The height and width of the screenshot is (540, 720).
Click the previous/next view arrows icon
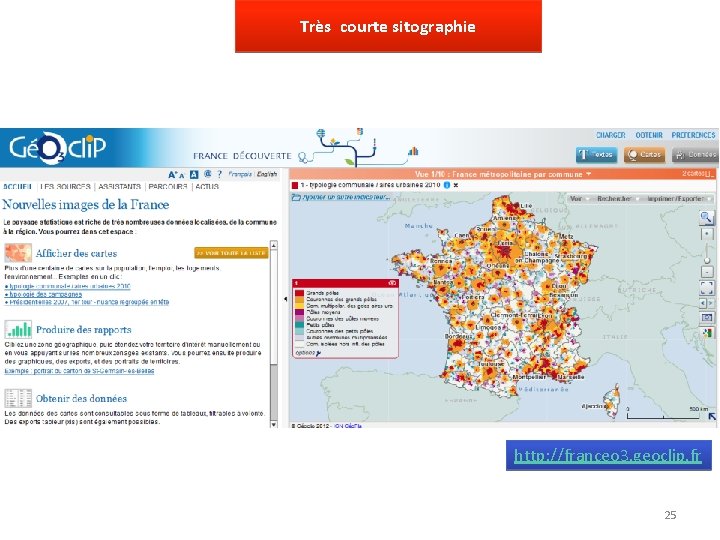coord(707,303)
